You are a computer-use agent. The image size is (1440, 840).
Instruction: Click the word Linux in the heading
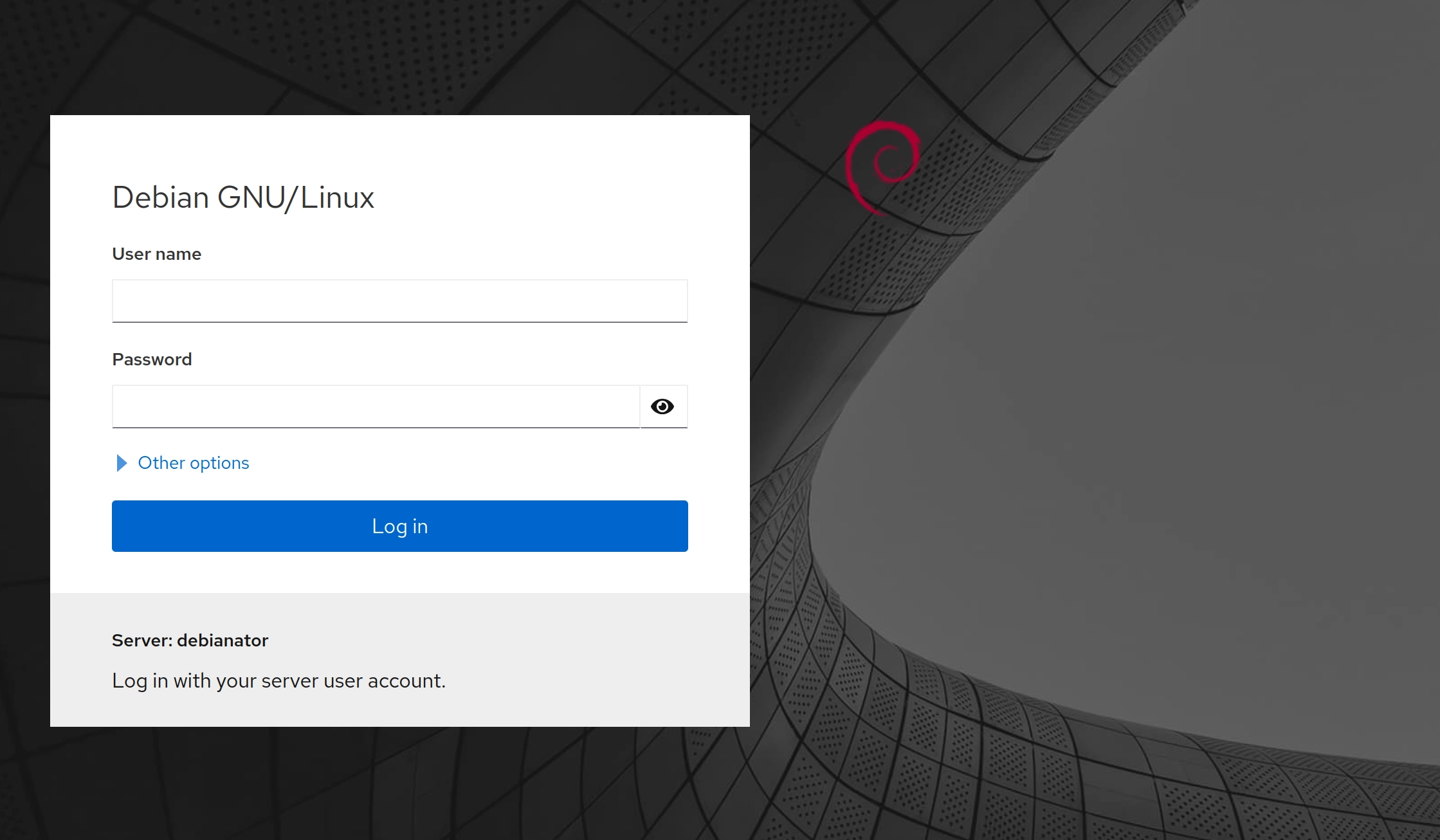point(337,197)
